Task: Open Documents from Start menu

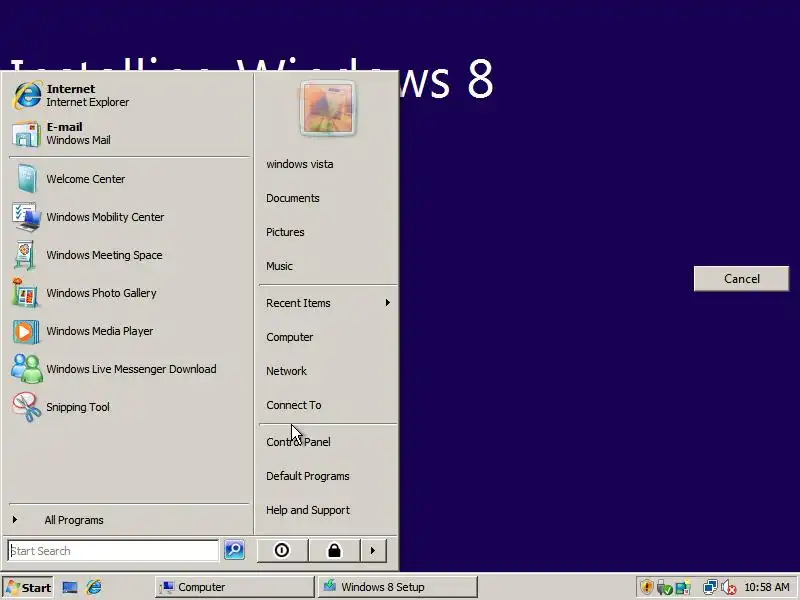Action: (327, 198)
